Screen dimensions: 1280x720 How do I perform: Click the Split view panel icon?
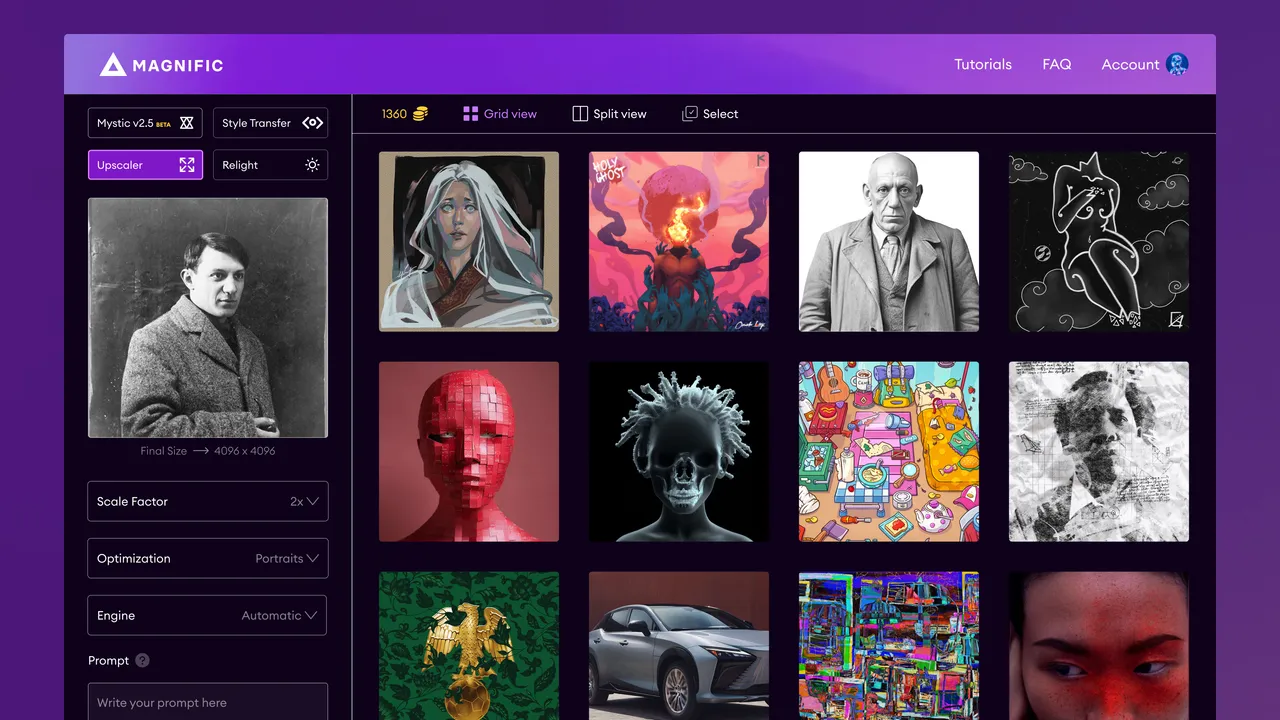point(580,114)
